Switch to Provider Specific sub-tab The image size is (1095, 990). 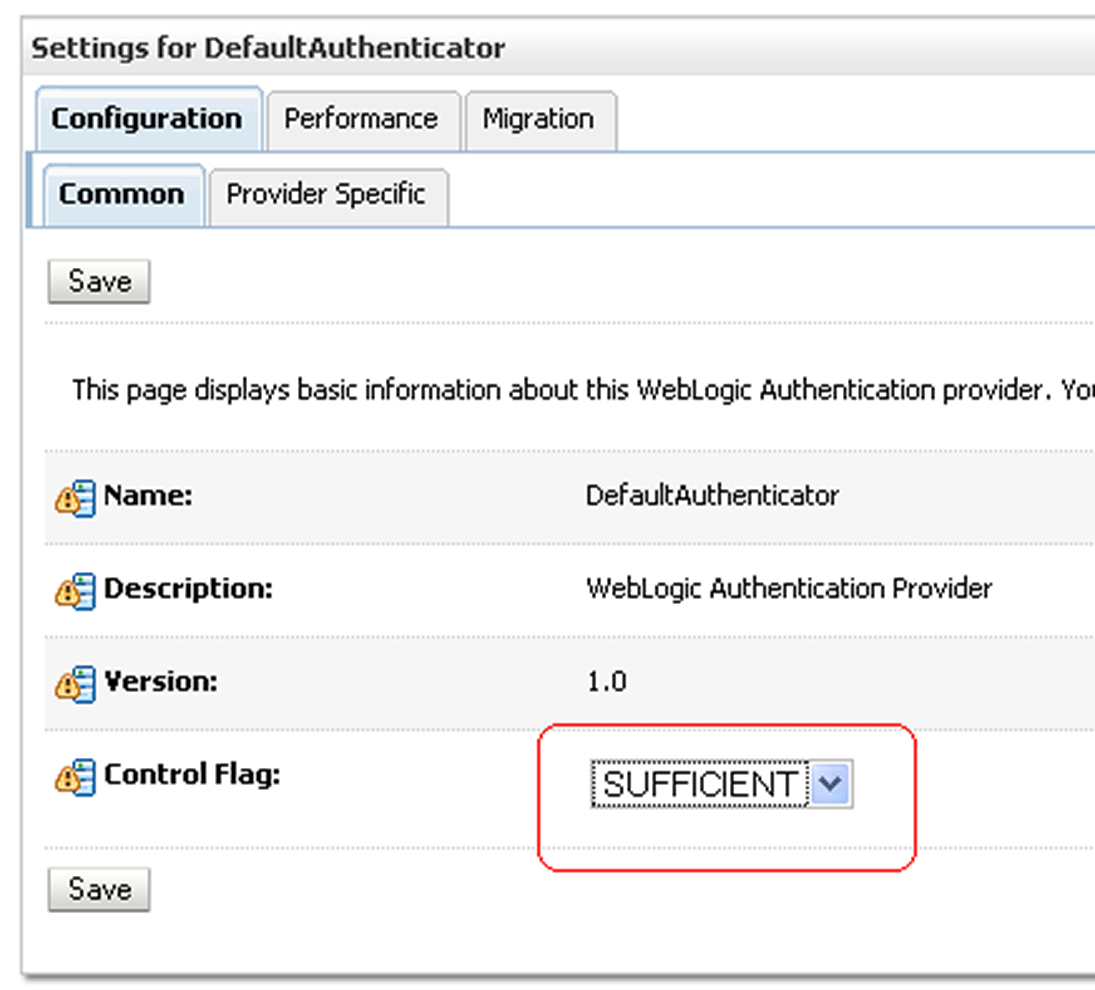coord(328,197)
